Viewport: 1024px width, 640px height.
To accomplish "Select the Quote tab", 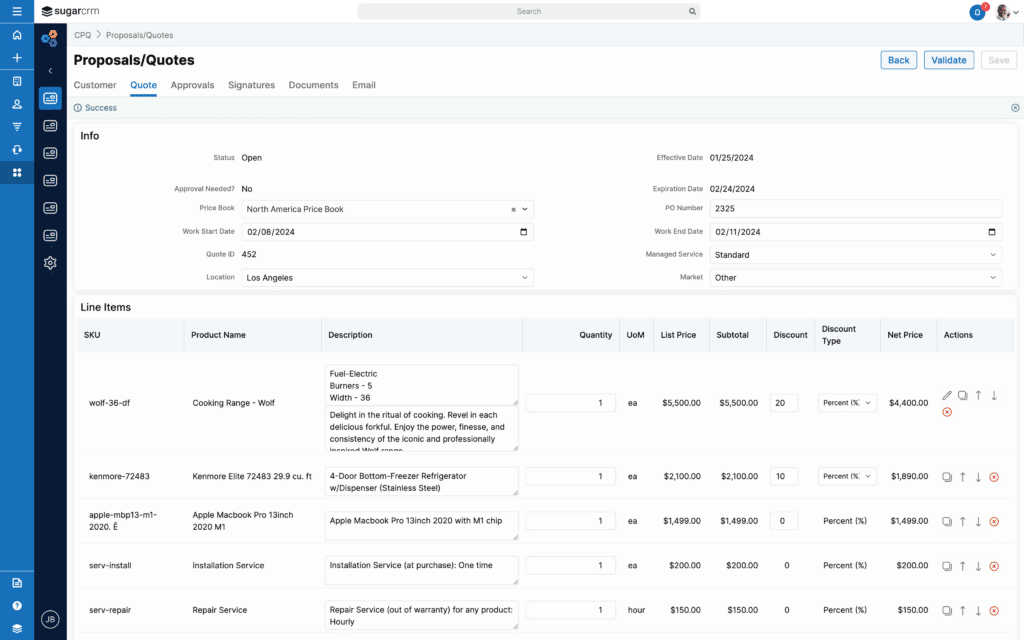I will coord(143,85).
